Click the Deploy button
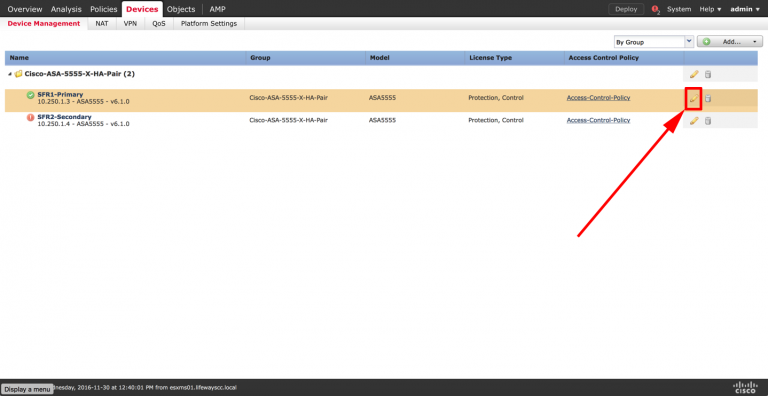This screenshot has width=768, height=396. (x=626, y=9)
